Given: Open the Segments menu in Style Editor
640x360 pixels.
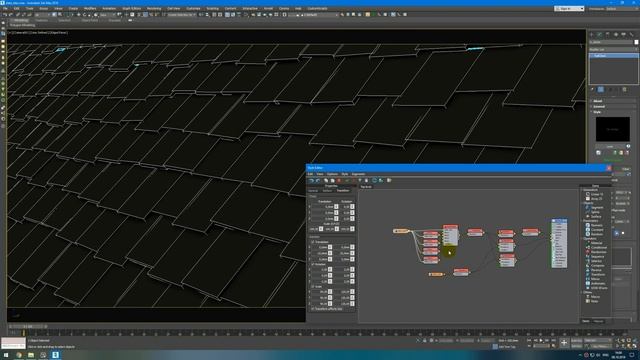Looking at the screenshot, I should [x=358, y=174].
